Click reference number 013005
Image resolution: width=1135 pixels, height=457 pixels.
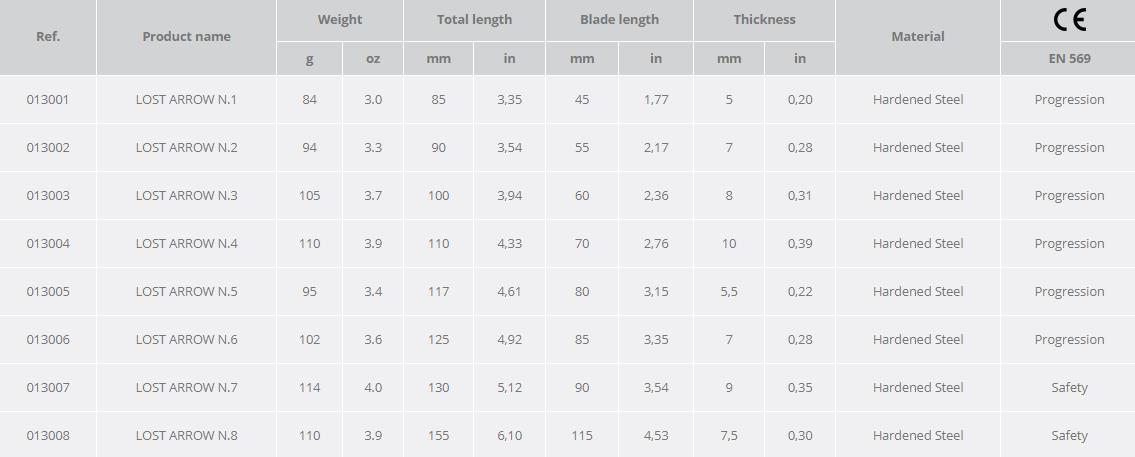coord(48,292)
